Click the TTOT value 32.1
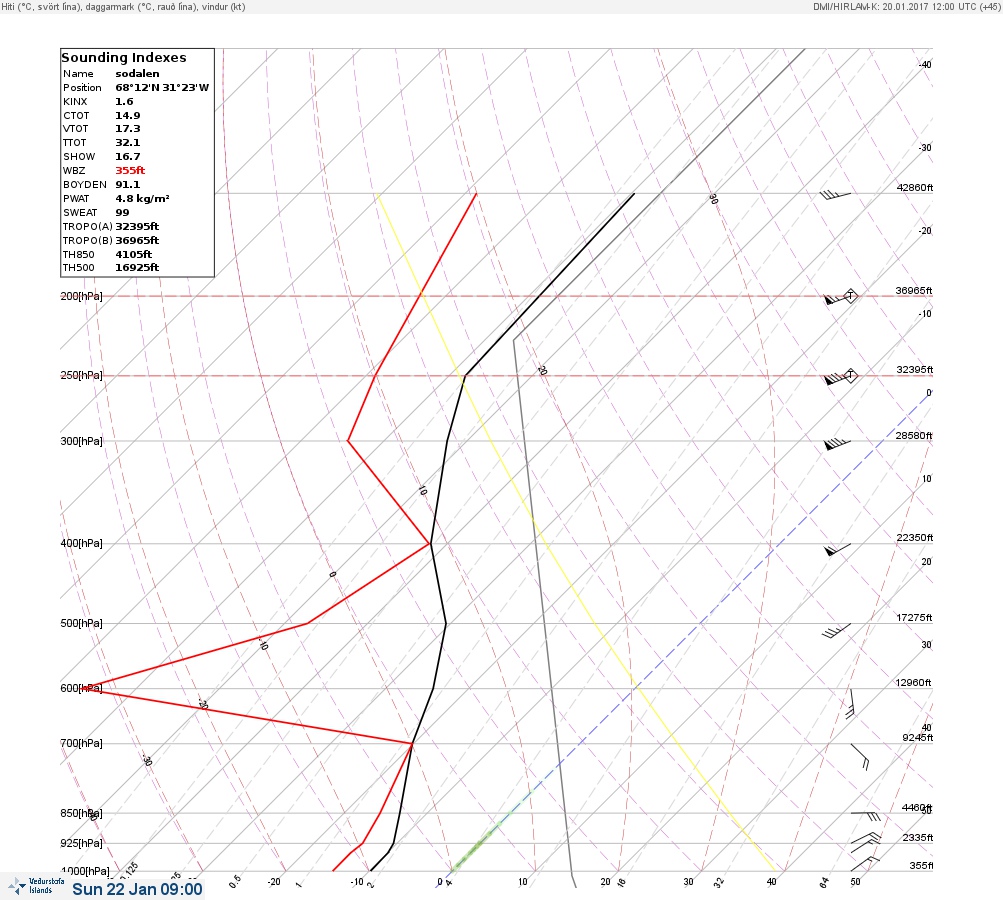The width and height of the screenshot is (1003, 900). coord(127,143)
